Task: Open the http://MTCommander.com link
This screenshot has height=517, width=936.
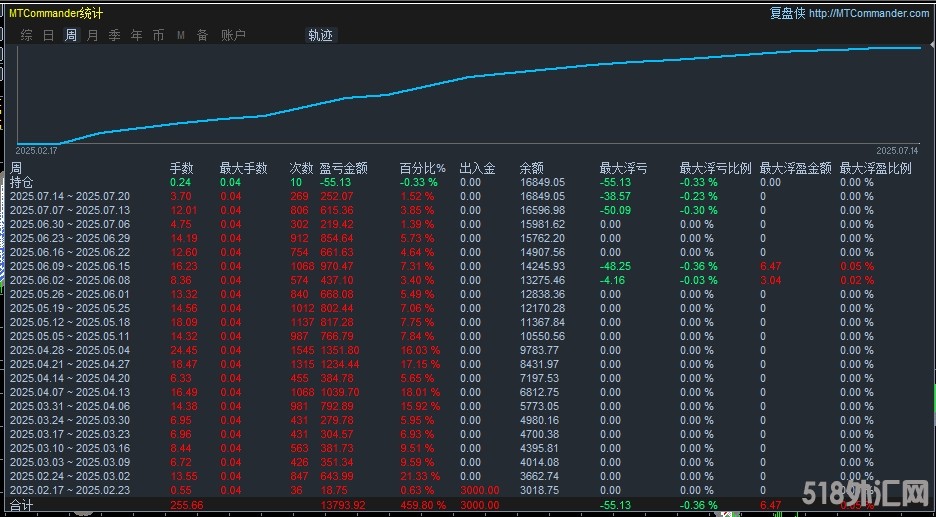Action: (x=868, y=13)
